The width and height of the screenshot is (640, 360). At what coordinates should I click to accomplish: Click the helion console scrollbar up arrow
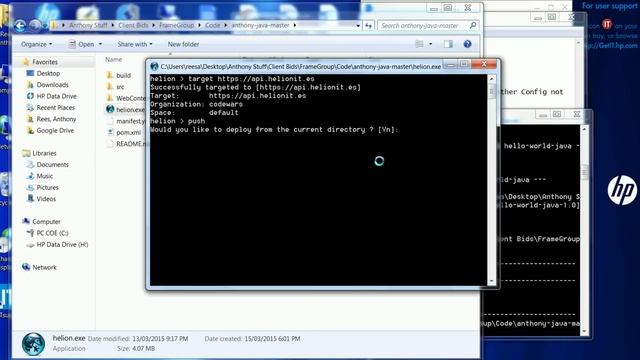coord(491,78)
